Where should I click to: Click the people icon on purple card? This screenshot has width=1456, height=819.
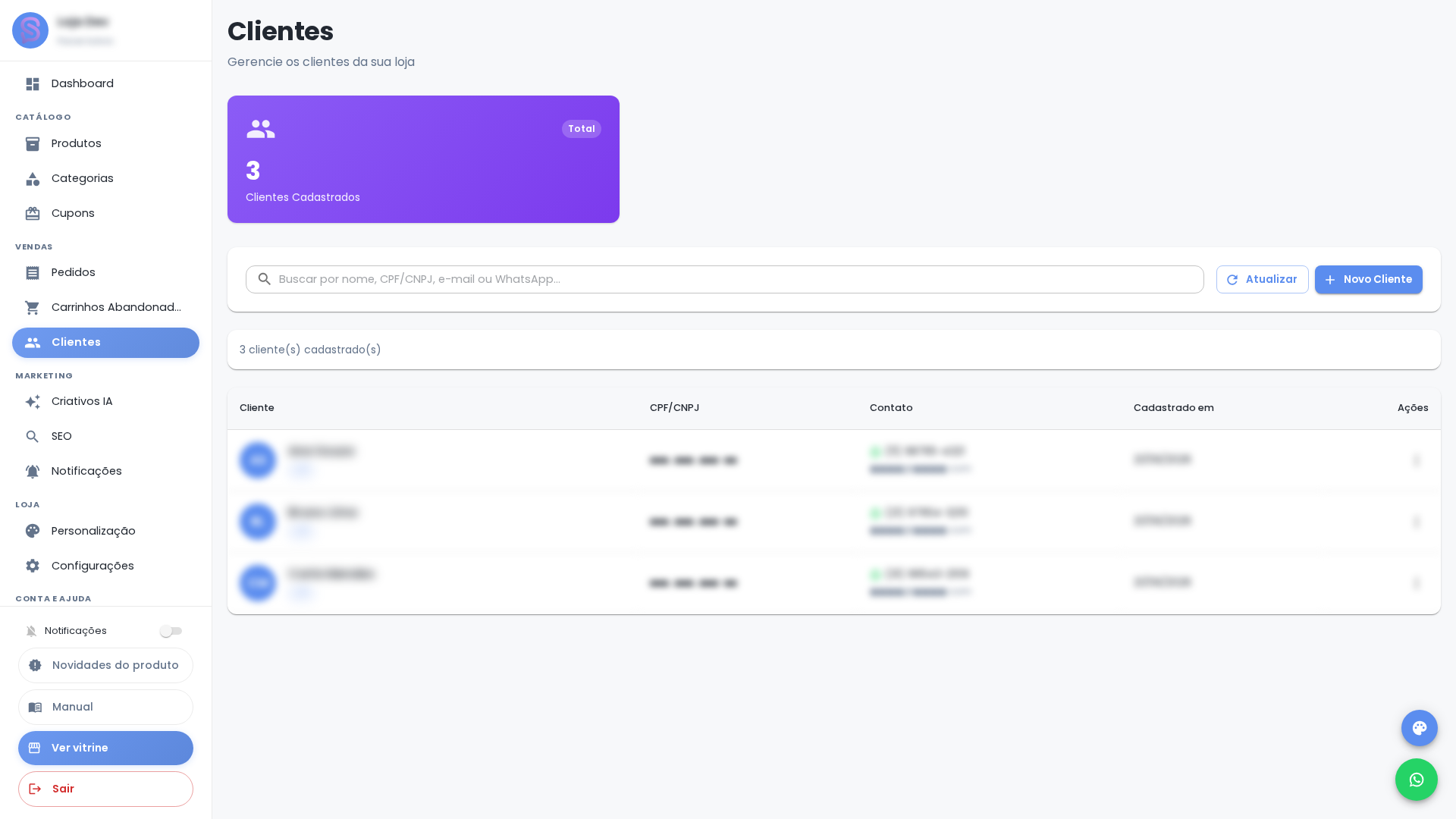coord(261,129)
